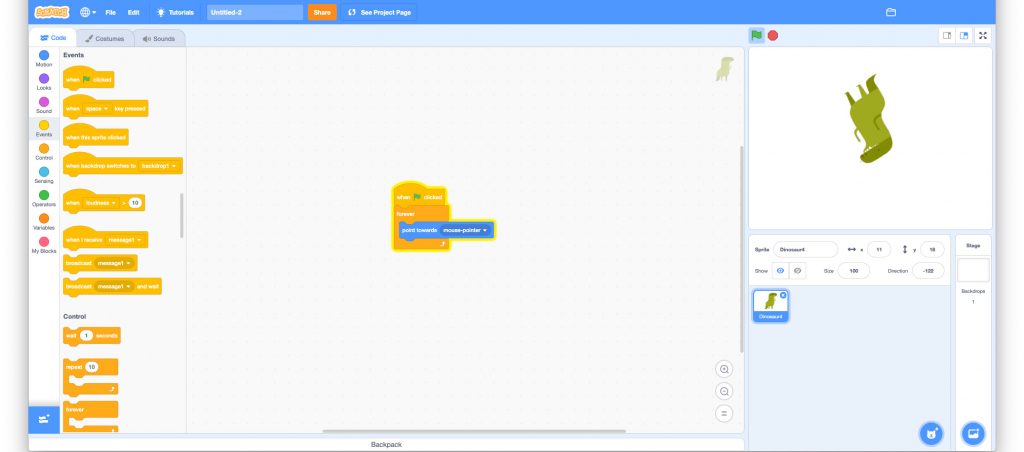The width and height of the screenshot is (1024, 452).
Task: Click the sprite x position field
Action: click(x=879, y=250)
